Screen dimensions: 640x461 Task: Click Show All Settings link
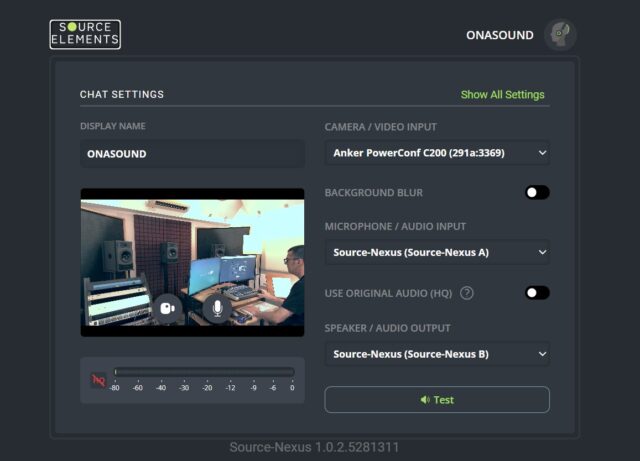click(502, 95)
